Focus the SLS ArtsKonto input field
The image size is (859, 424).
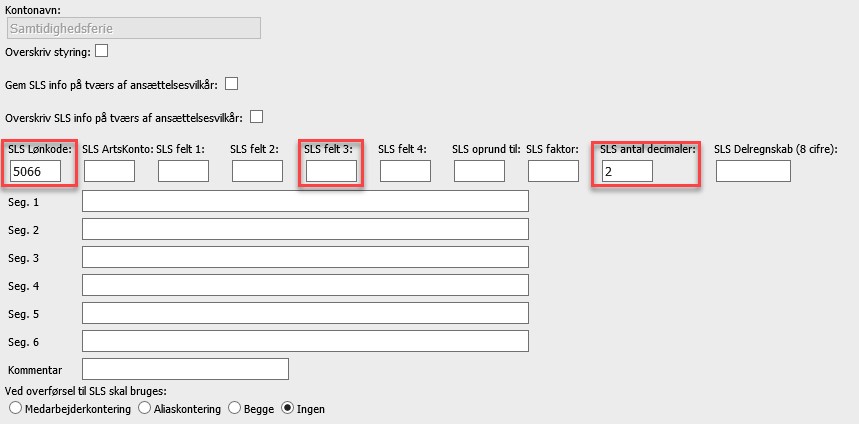(109, 171)
